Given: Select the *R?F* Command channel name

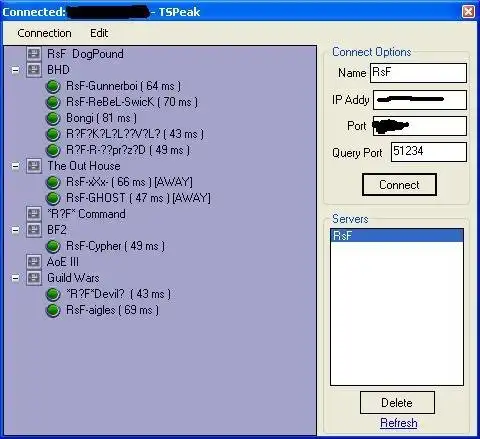Looking at the screenshot, I should click(x=86, y=214).
